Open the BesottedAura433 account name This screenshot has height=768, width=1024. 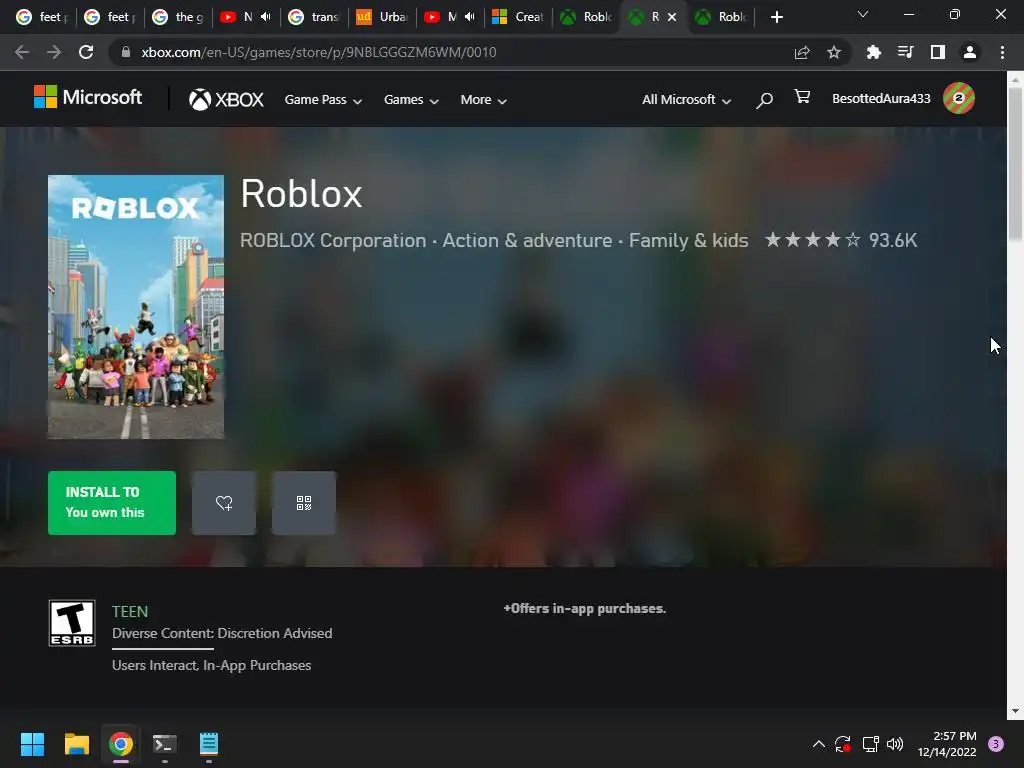tap(881, 99)
